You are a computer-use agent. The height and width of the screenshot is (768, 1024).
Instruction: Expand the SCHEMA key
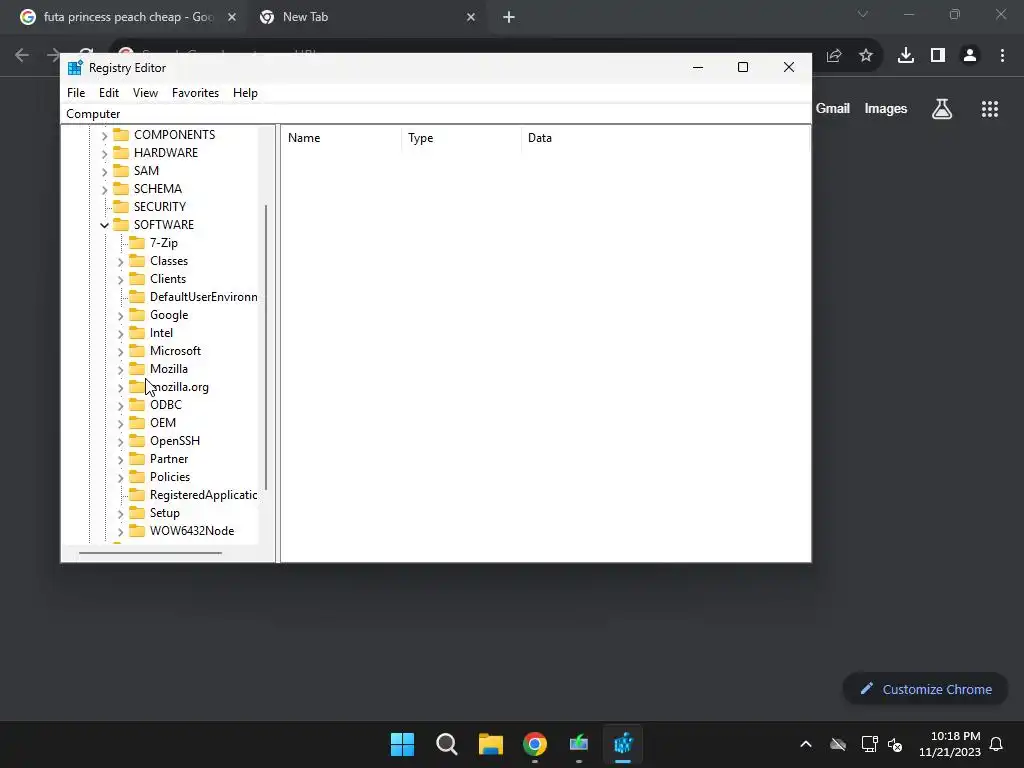(104, 189)
